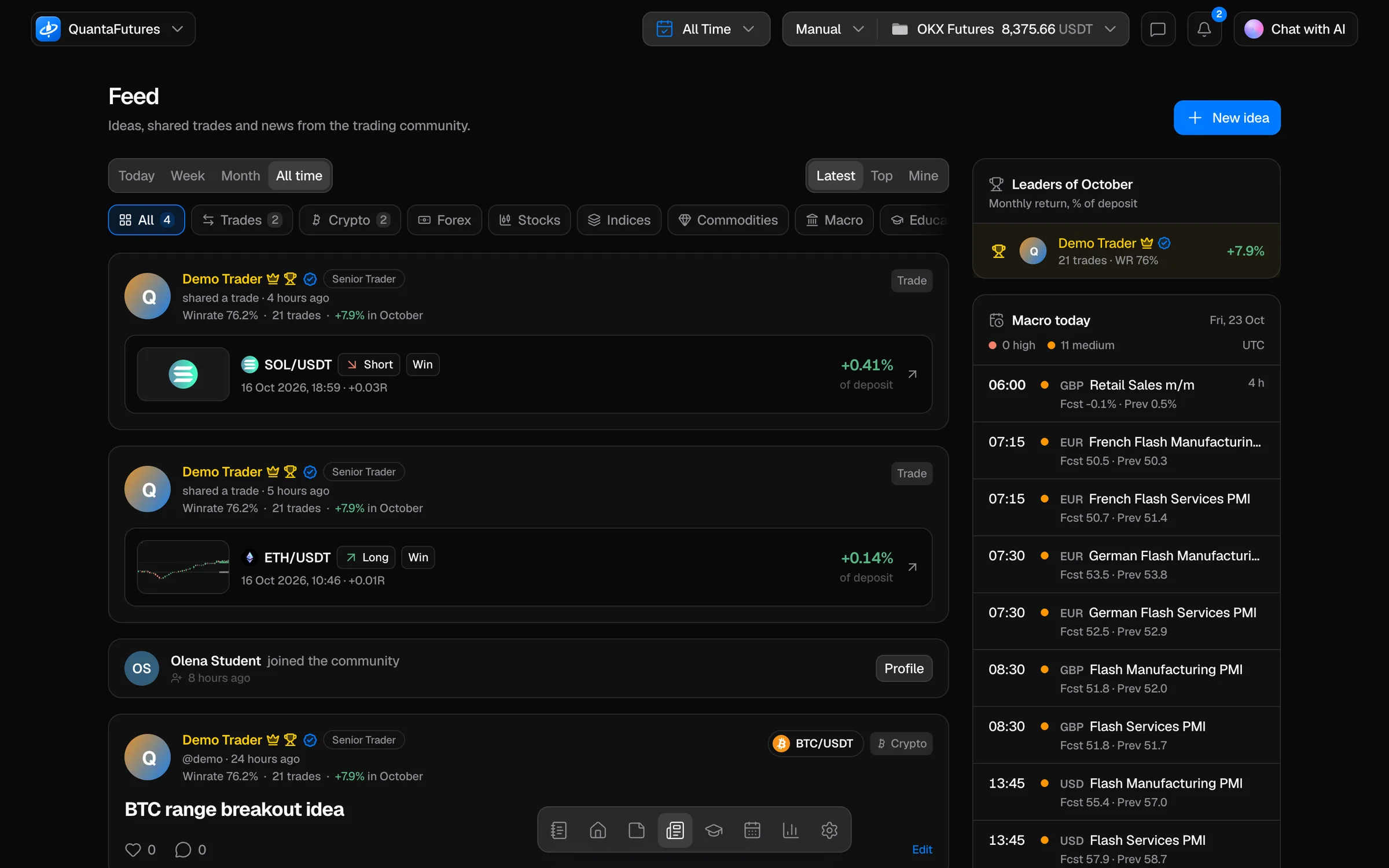This screenshot has height=868, width=1389.
Task: Select the Month time filter
Action: point(241,175)
